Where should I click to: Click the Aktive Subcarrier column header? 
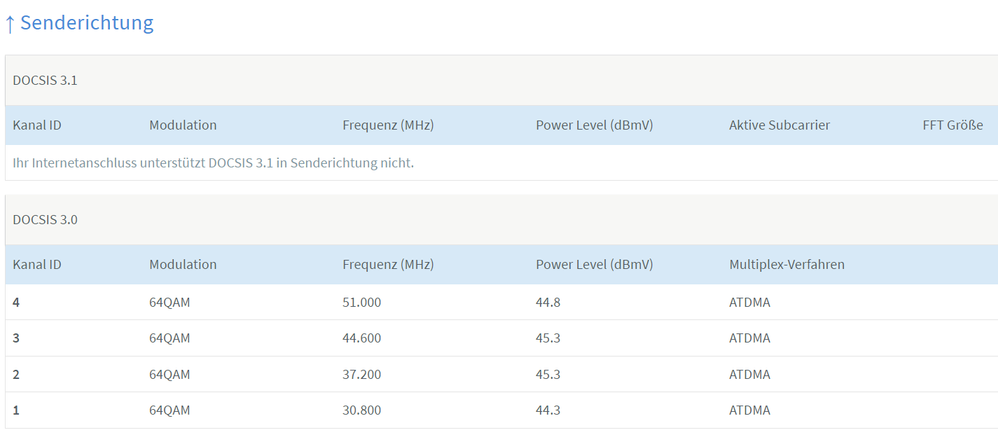point(779,125)
